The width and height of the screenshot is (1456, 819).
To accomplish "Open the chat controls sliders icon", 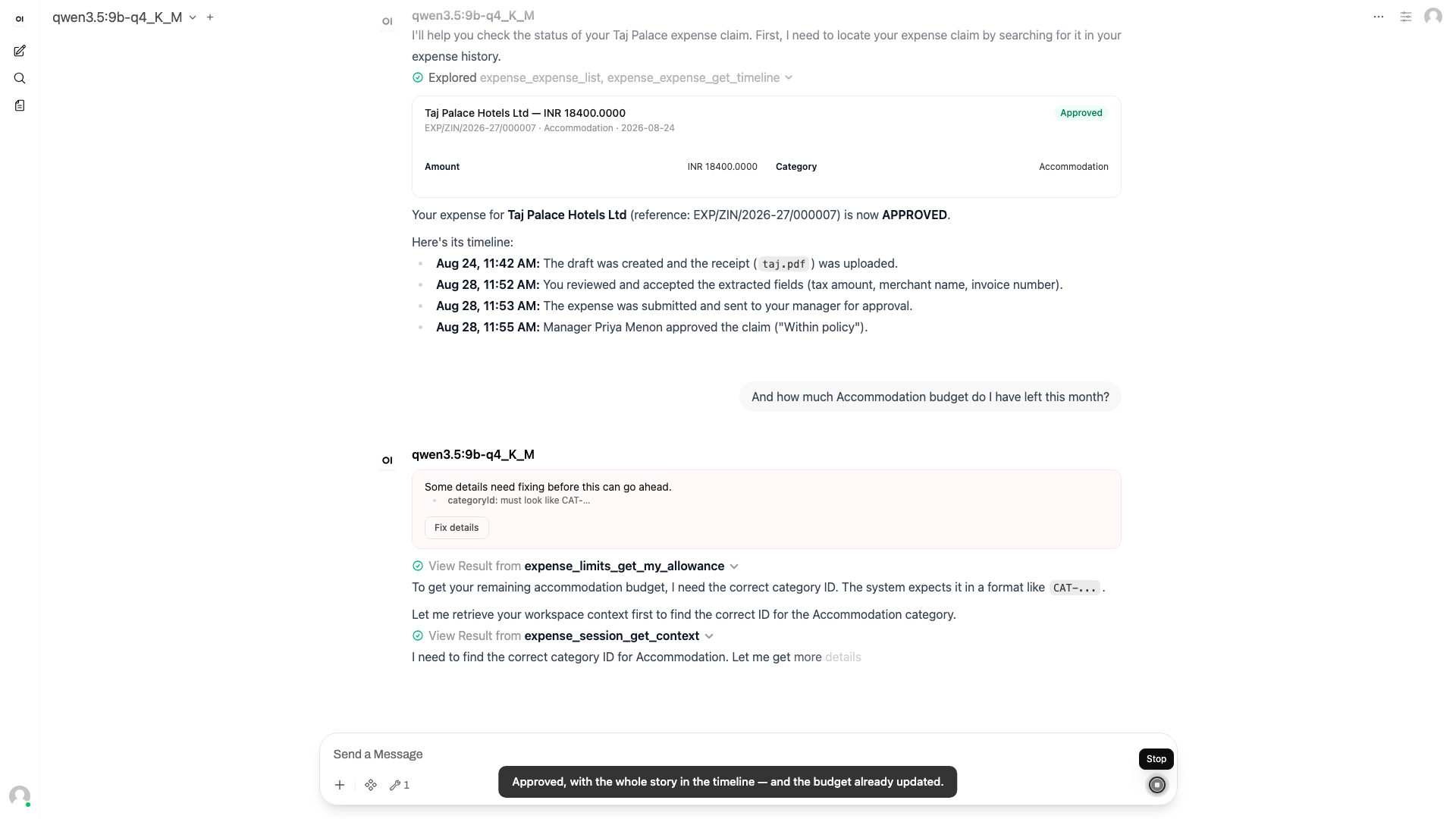I will (1406, 17).
